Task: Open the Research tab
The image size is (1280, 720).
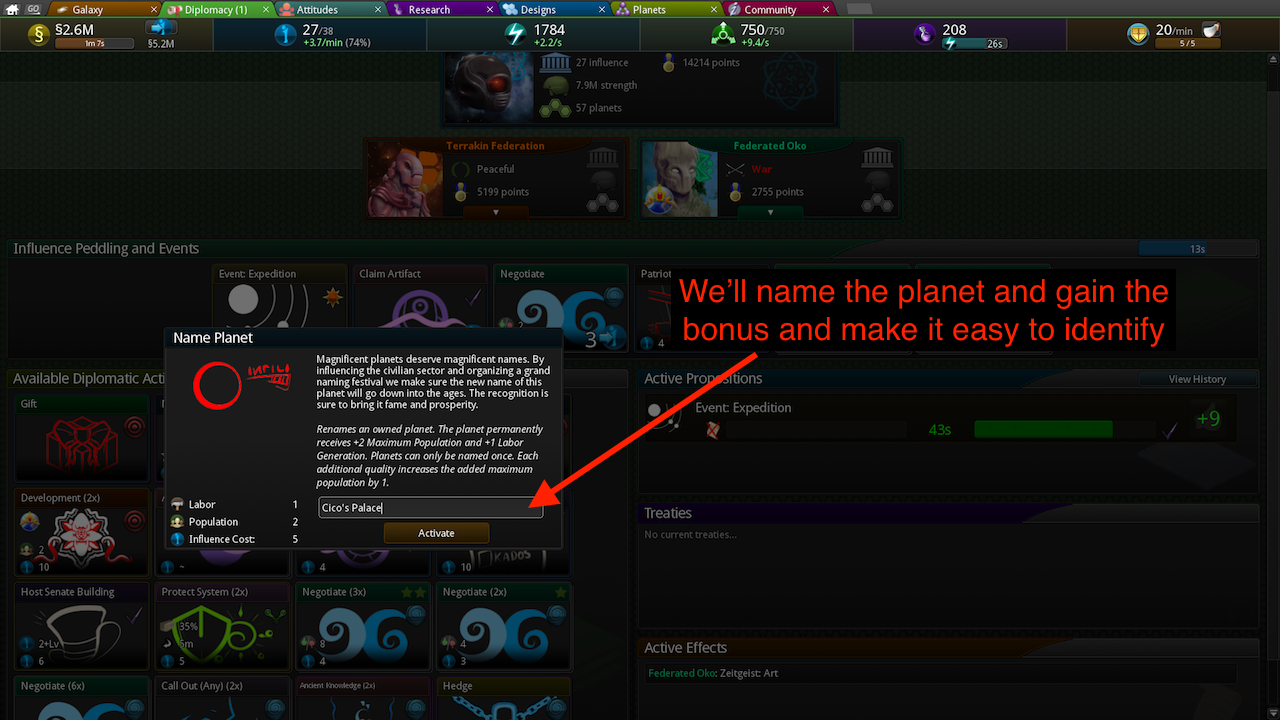Action: pos(429,9)
